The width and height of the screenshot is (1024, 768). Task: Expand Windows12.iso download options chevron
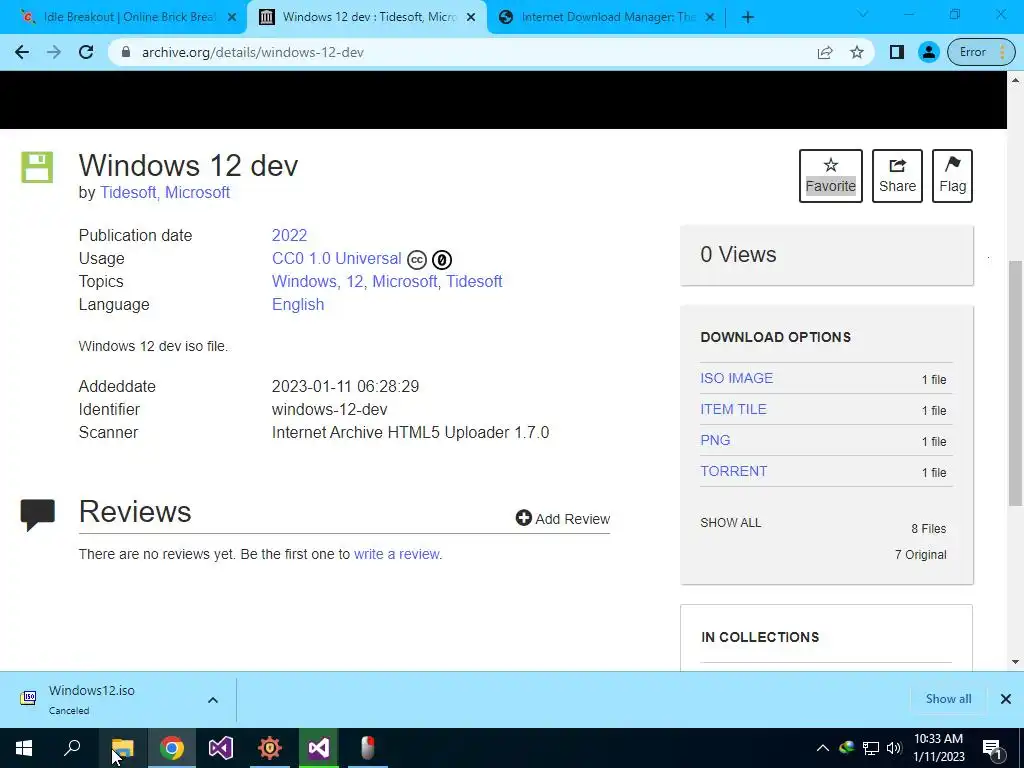213,700
